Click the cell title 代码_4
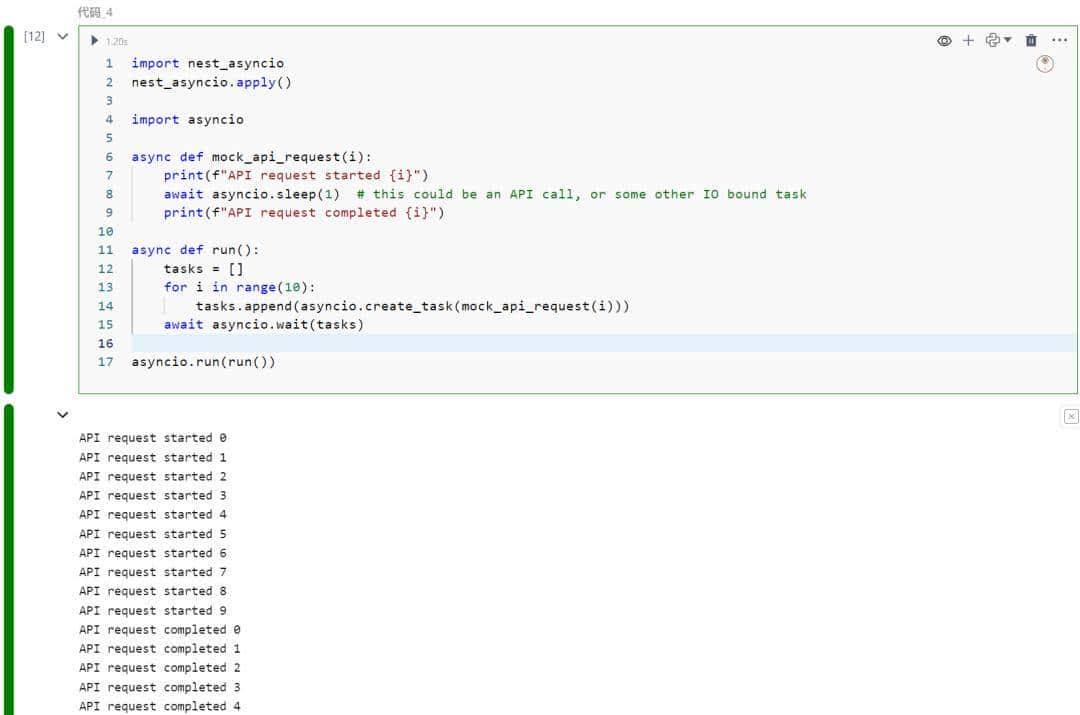This screenshot has height=715, width=1080. click(x=96, y=12)
